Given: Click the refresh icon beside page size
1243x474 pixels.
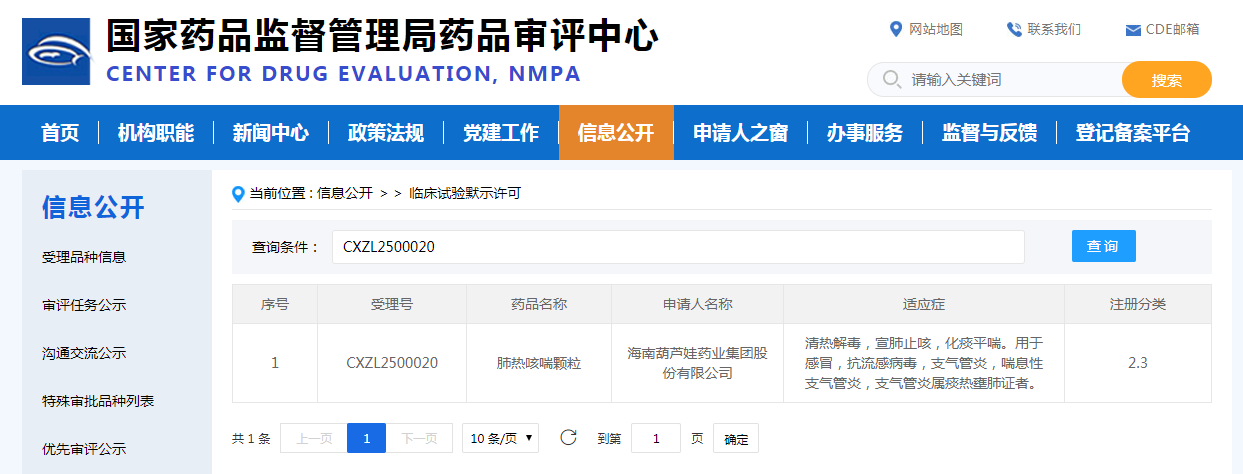Looking at the screenshot, I should (568, 437).
